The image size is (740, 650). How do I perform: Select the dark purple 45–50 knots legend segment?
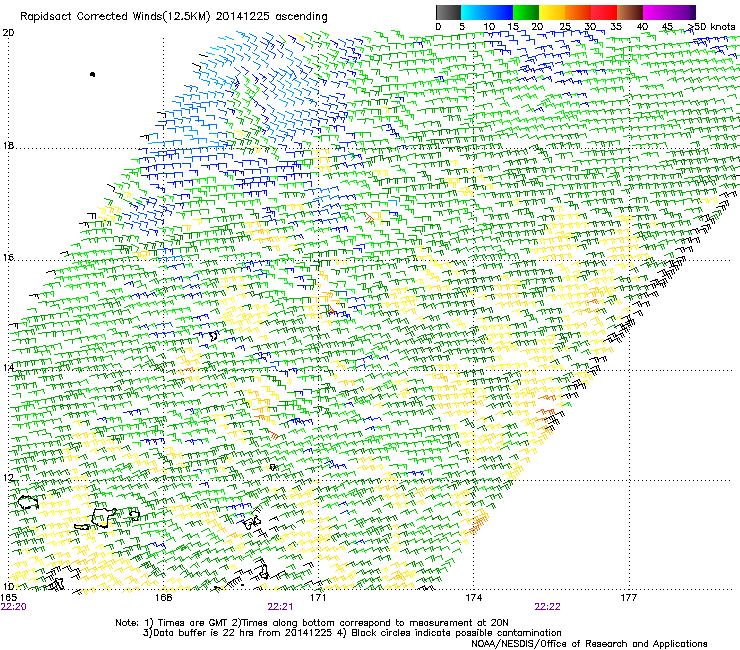pyautogui.click(x=682, y=12)
